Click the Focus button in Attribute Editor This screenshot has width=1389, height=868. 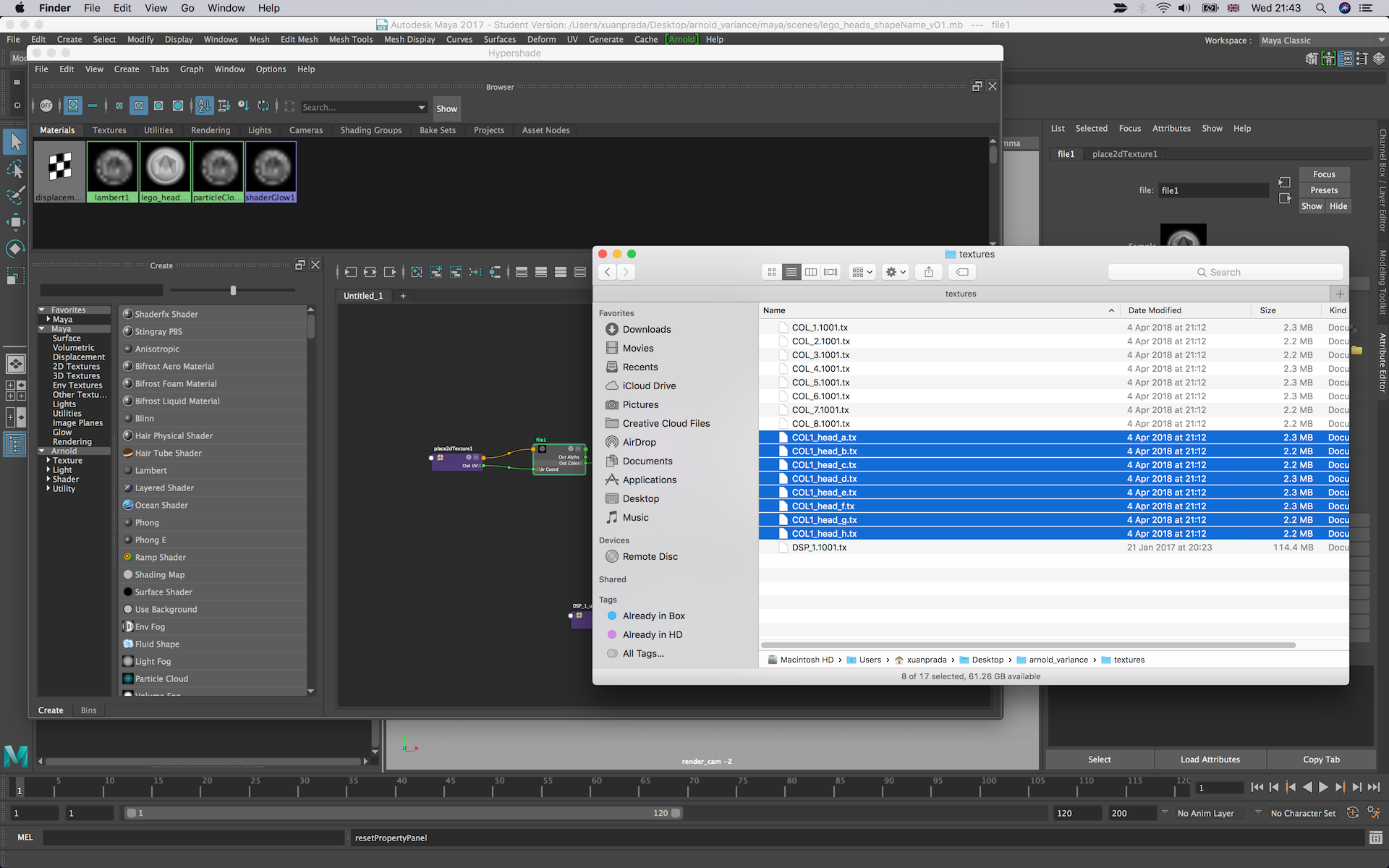1324,174
